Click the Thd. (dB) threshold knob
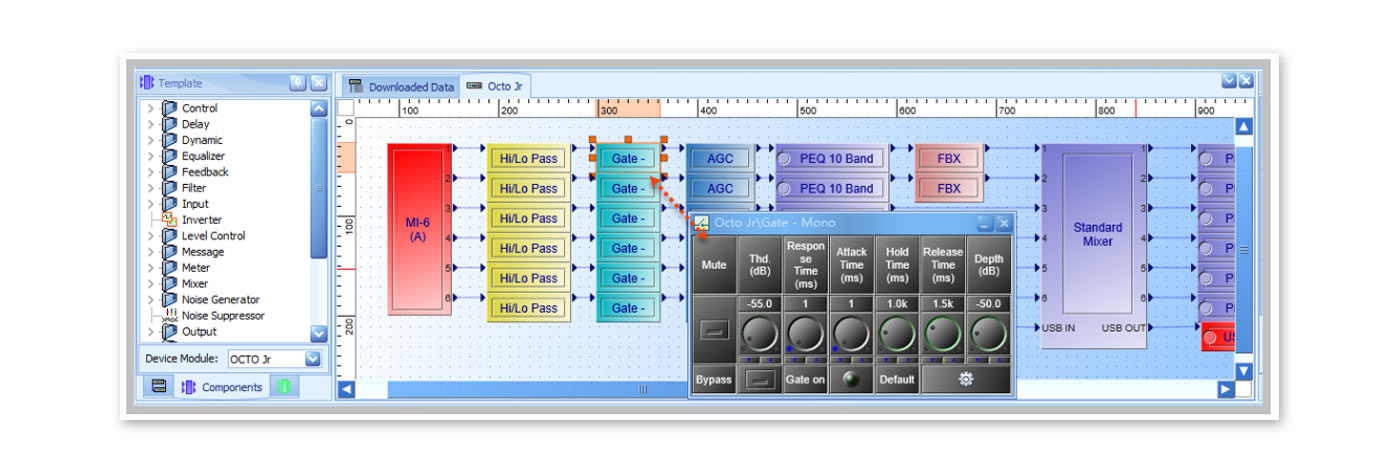The width and height of the screenshot is (1400, 460). tap(759, 333)
